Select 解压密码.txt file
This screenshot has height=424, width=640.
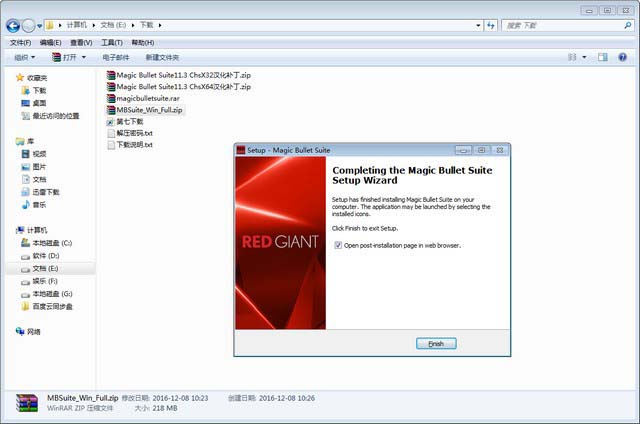tap(129, 133)
